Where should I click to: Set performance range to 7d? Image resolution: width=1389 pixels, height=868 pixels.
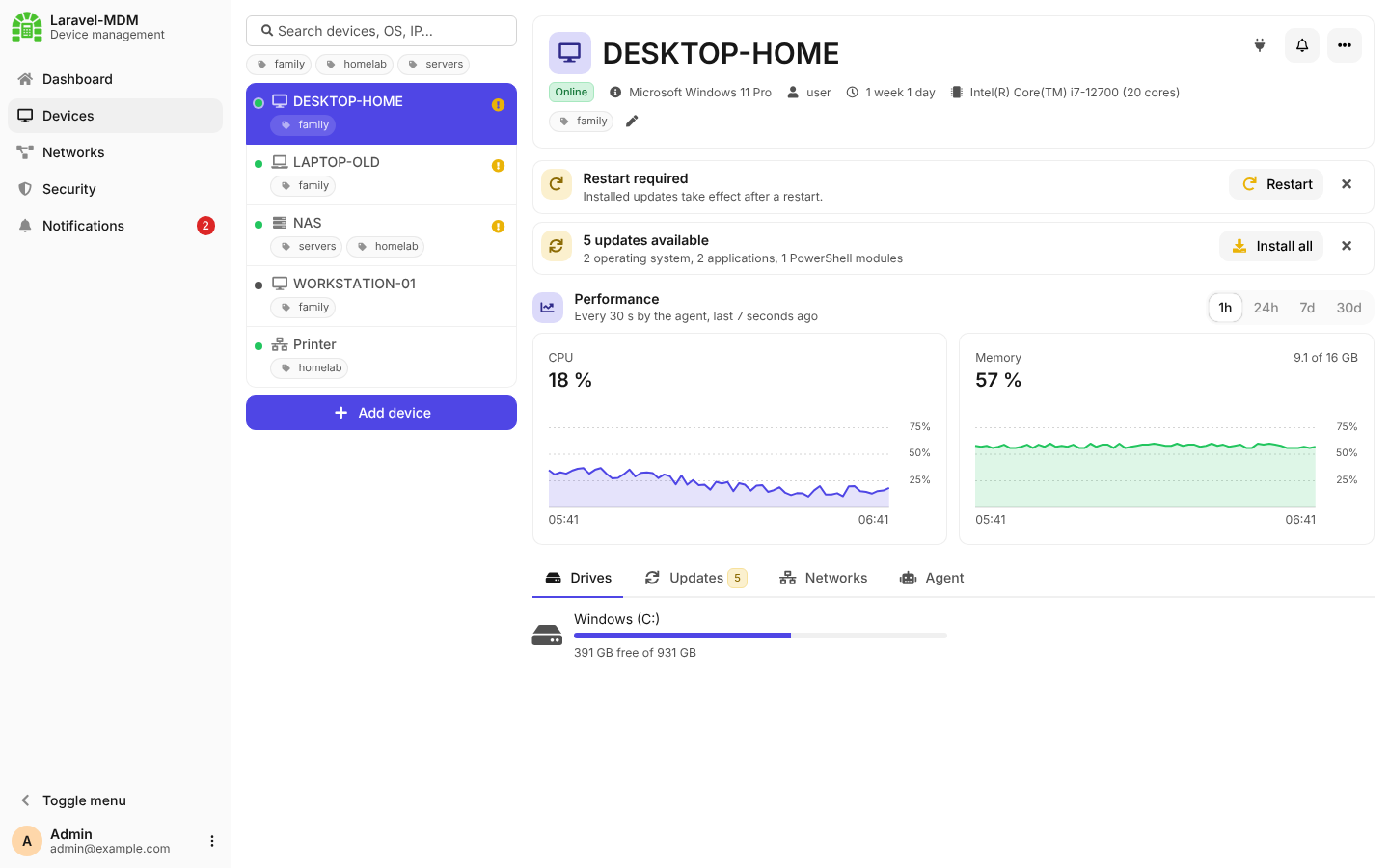pos(1307,308)
